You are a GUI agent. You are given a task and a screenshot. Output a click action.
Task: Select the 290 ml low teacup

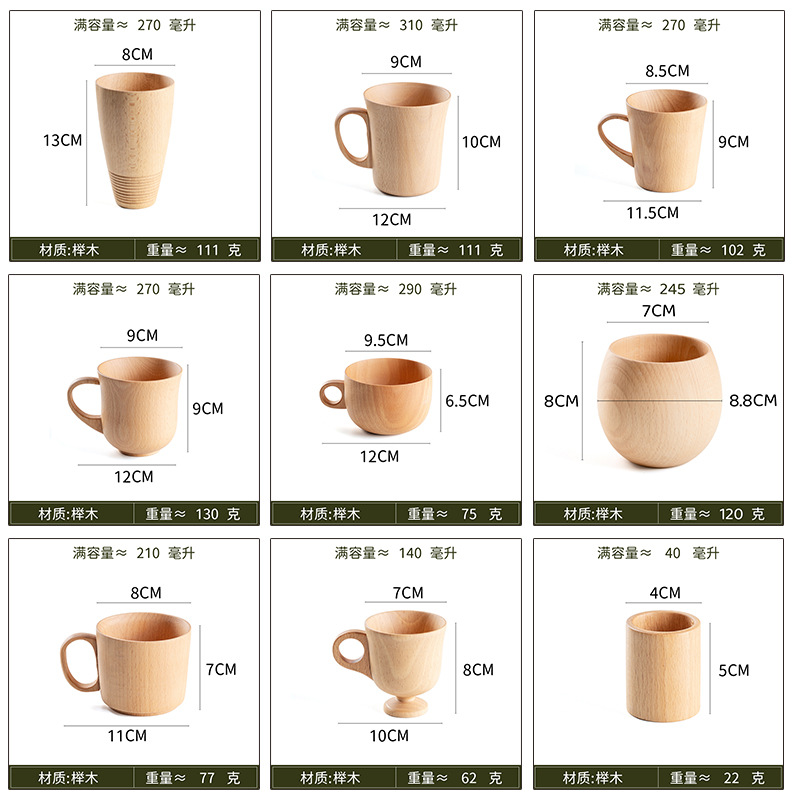click(376, 396)
